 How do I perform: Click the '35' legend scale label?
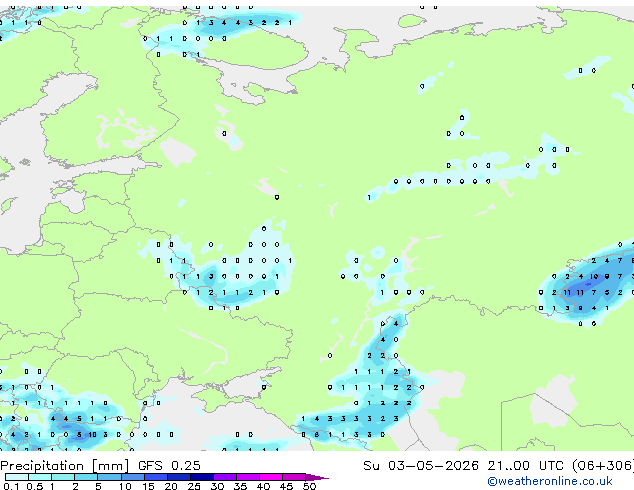240,486
